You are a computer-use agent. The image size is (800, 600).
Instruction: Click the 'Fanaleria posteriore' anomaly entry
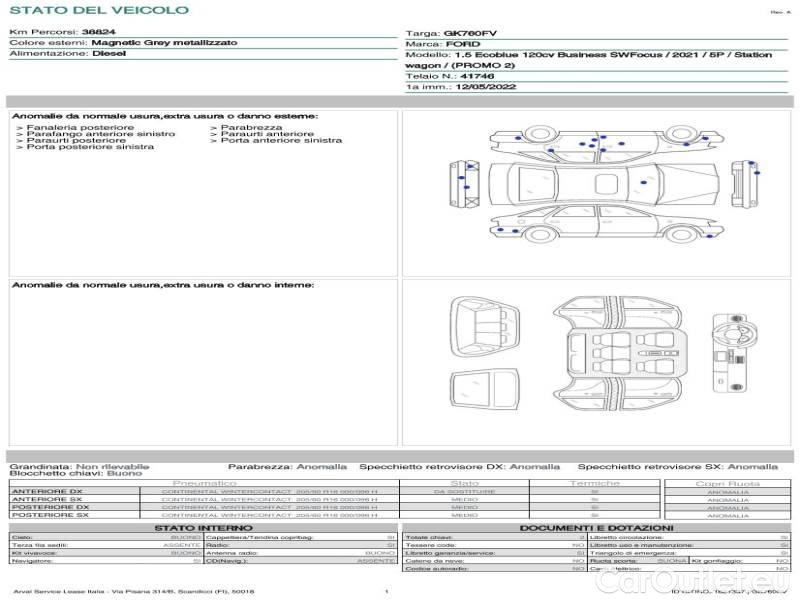pyautogui.click(x=80, y=127)
